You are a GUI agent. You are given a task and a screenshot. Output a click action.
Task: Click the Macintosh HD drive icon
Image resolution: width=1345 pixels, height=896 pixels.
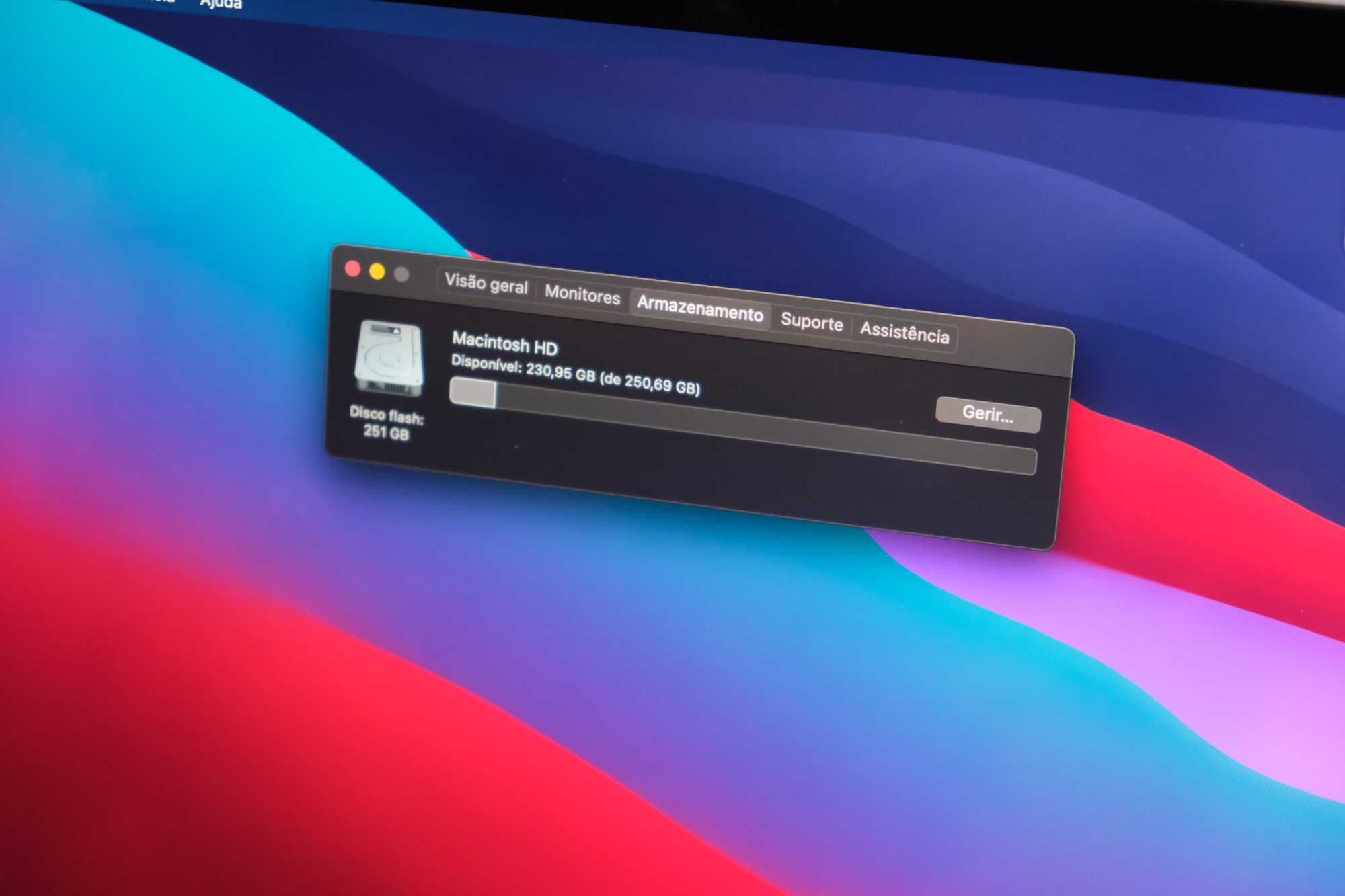pyautogui.click(x=389, y=357)
